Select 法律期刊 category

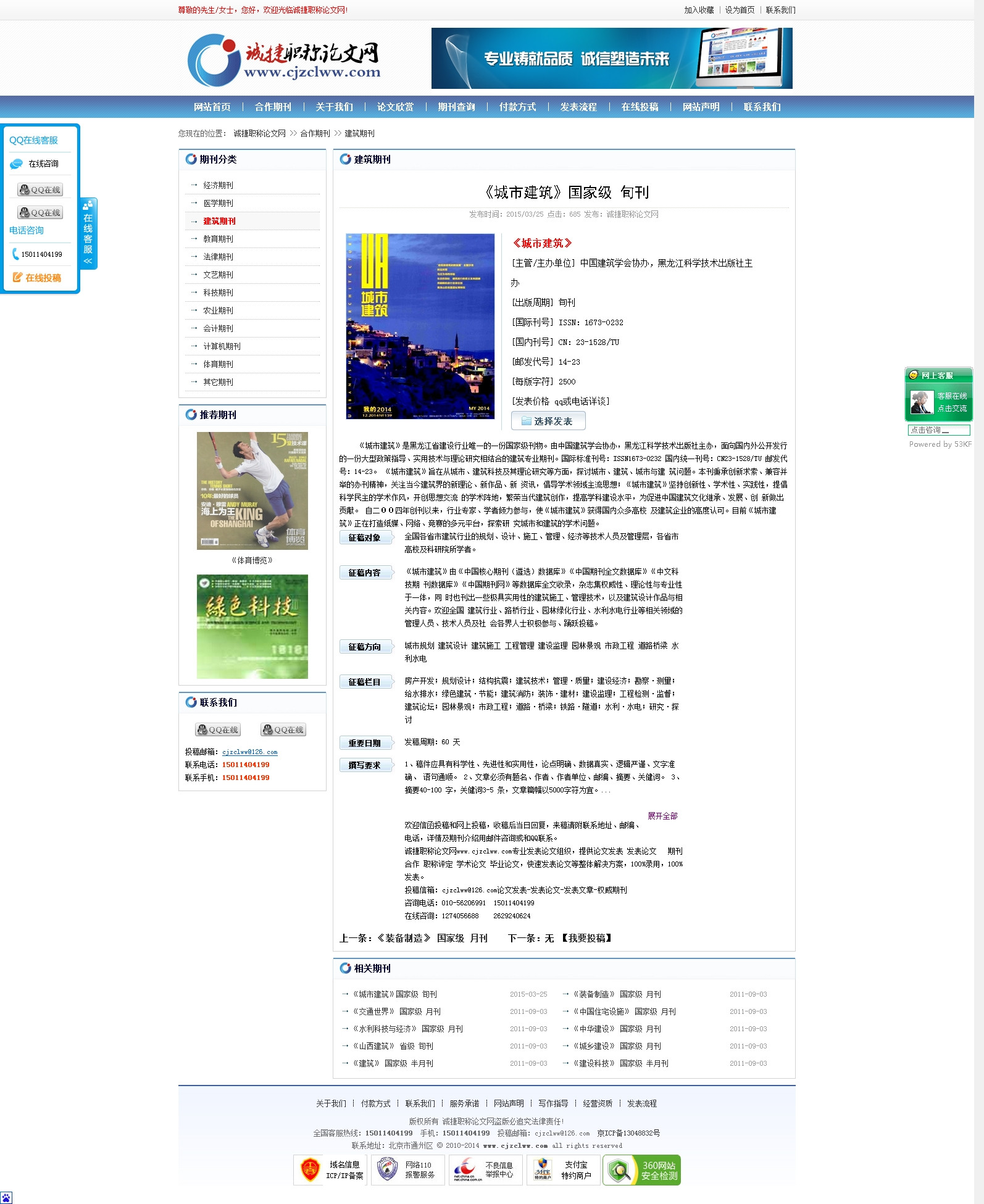click(x=218, y=257)
